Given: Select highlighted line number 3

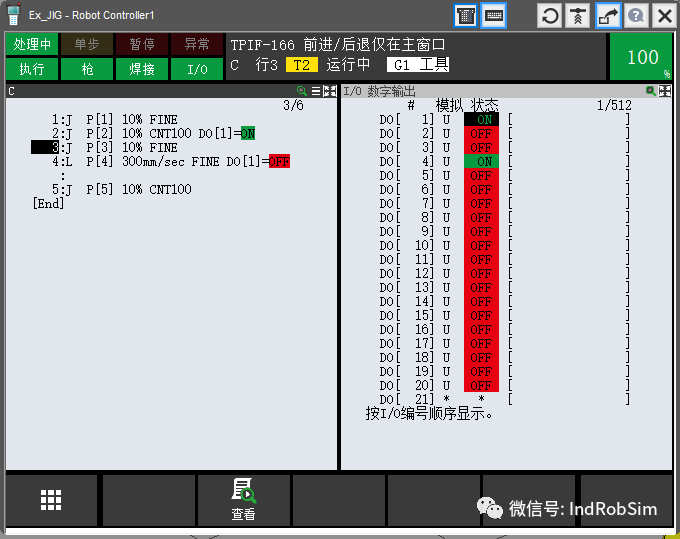Looking at the screenshot, I should tap(45, 147).
